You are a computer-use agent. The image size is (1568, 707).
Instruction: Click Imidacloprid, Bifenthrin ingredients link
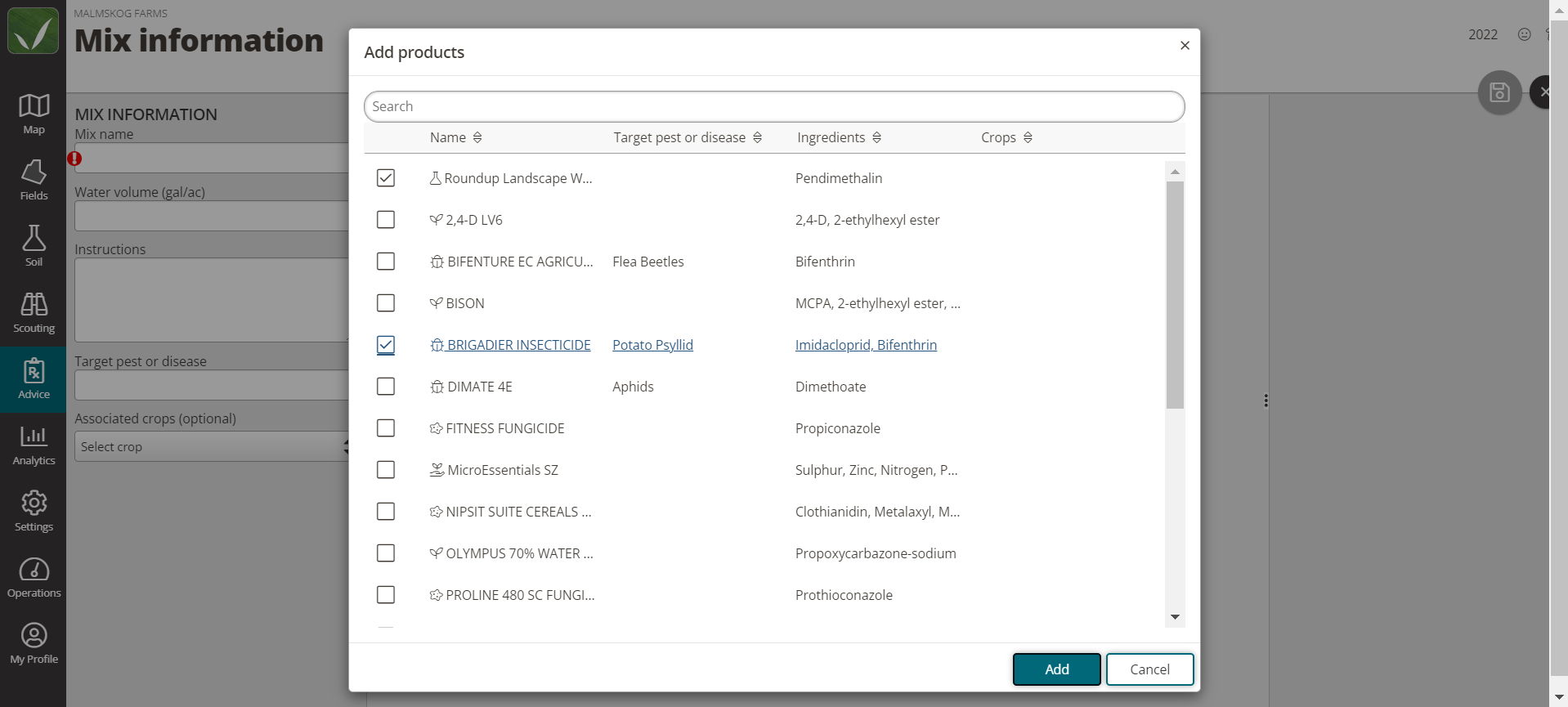click(x=866, y=345)
